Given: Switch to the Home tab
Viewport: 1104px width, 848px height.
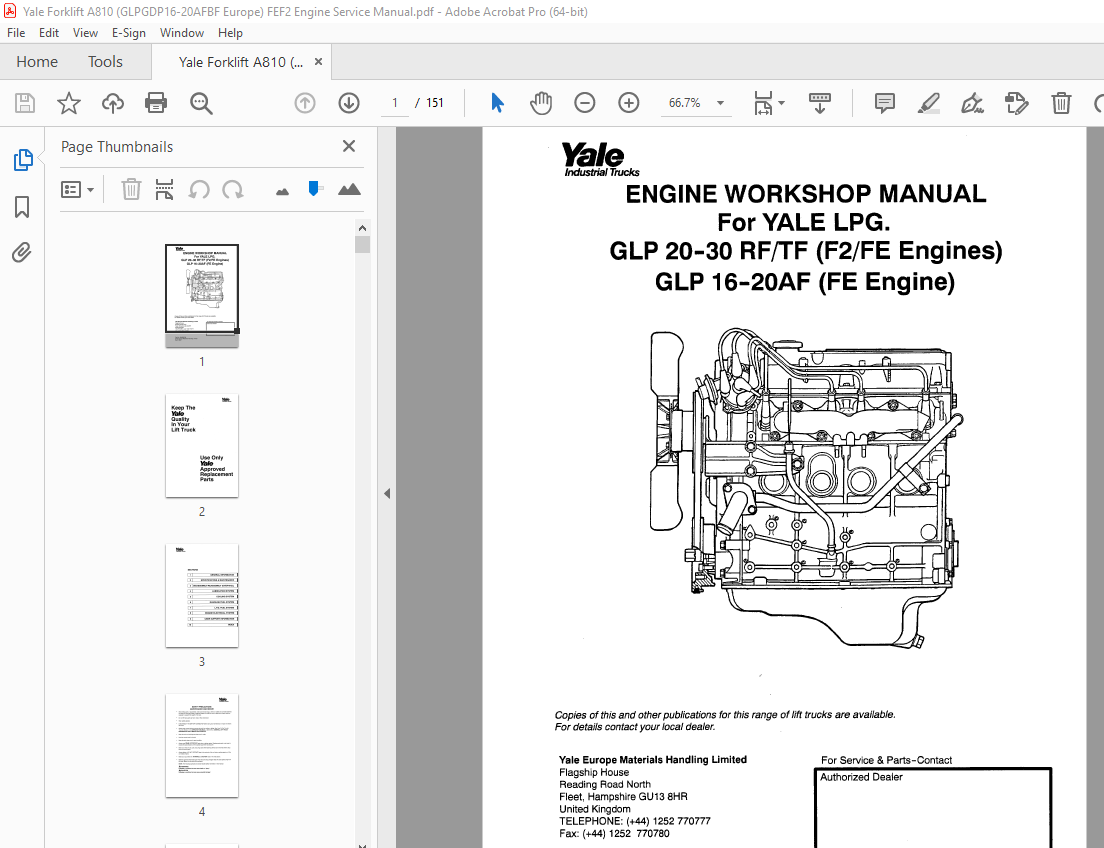Looking at the screenshot, I should (37, 62).
